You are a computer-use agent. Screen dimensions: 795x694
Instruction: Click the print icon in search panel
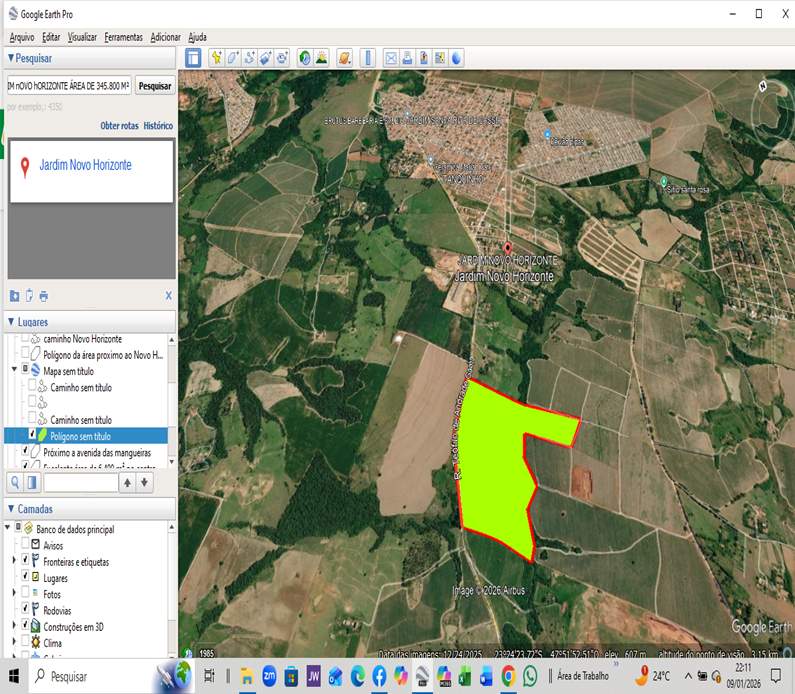44,296
